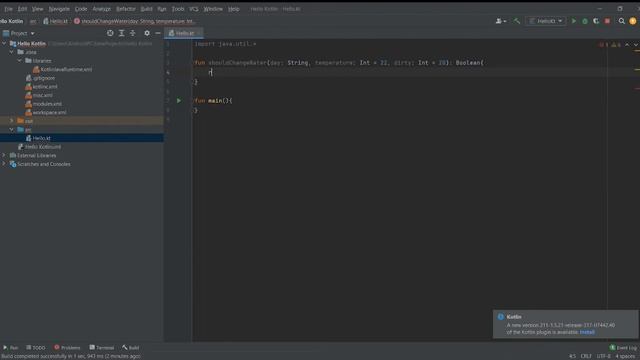640x360 pixels.
Task: Open the Event Log
Action: pos(624,347)
